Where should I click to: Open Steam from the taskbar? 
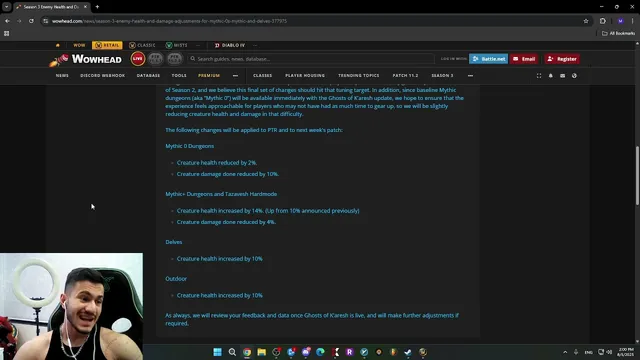click(x=408, y=352)
